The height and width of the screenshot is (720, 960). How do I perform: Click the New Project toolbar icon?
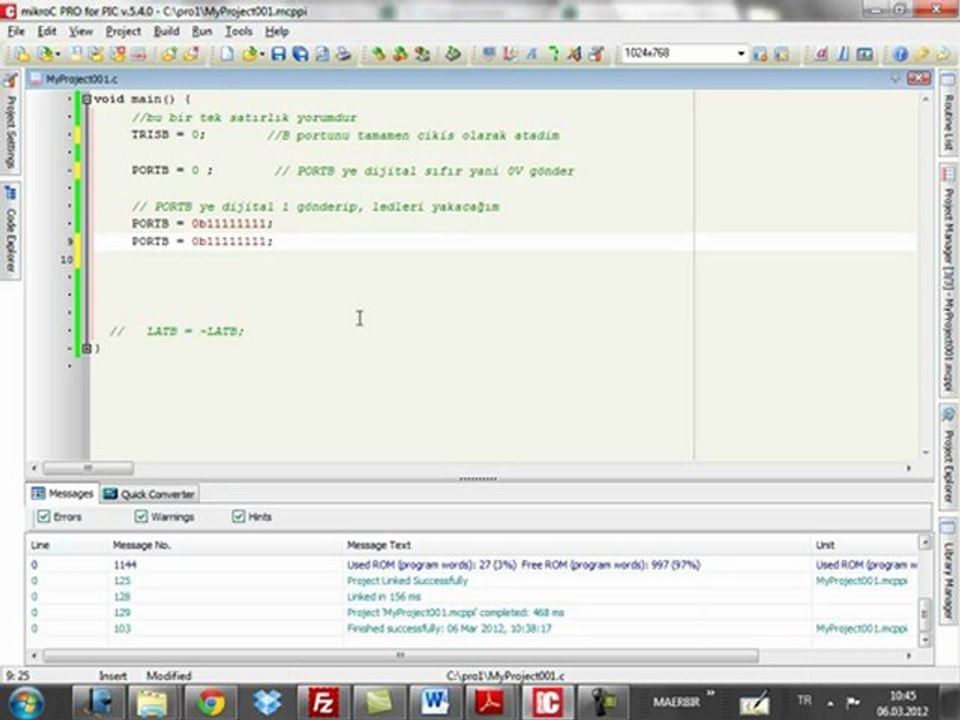click(x=21, y=54)
